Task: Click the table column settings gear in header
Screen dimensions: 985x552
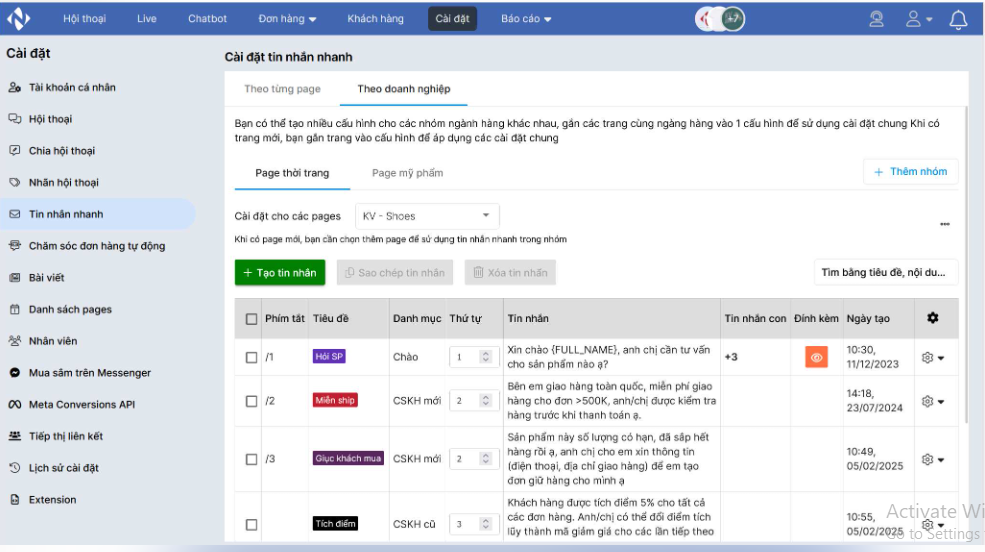Action: (932, 318)
